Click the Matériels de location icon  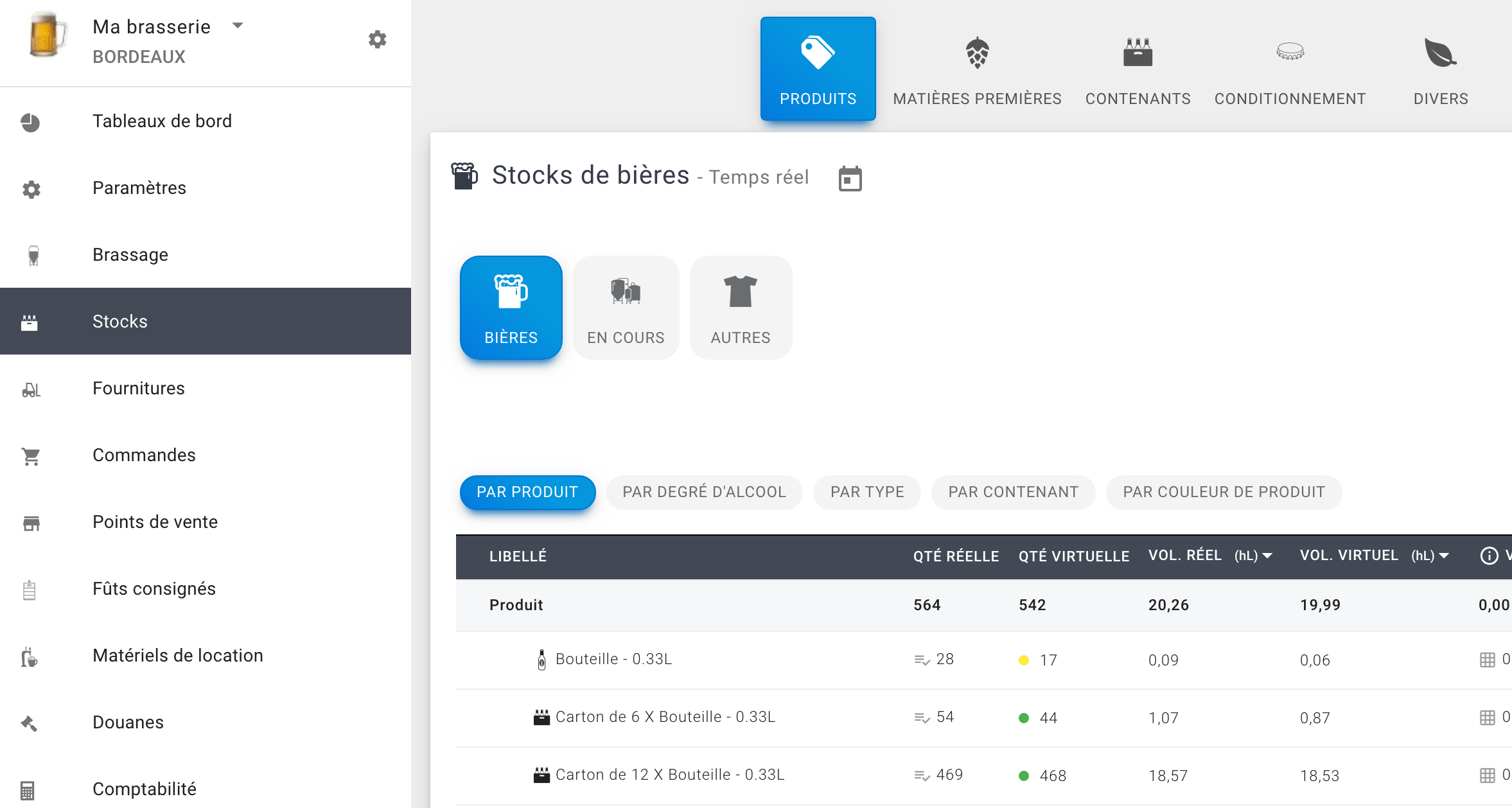coord(30,656)
